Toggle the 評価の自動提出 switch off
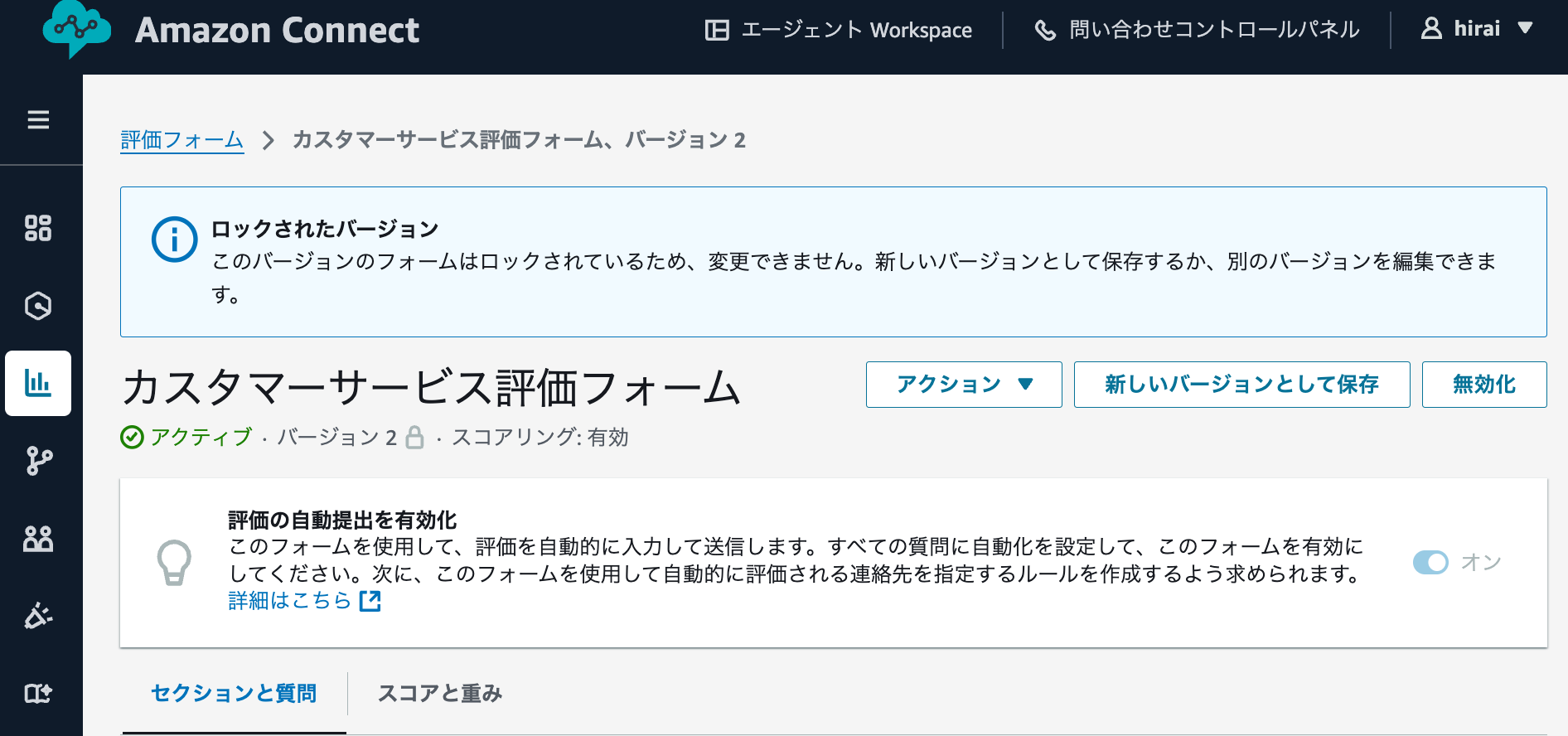Viewport: 1568px width, 736px height. click(1430, 562)
